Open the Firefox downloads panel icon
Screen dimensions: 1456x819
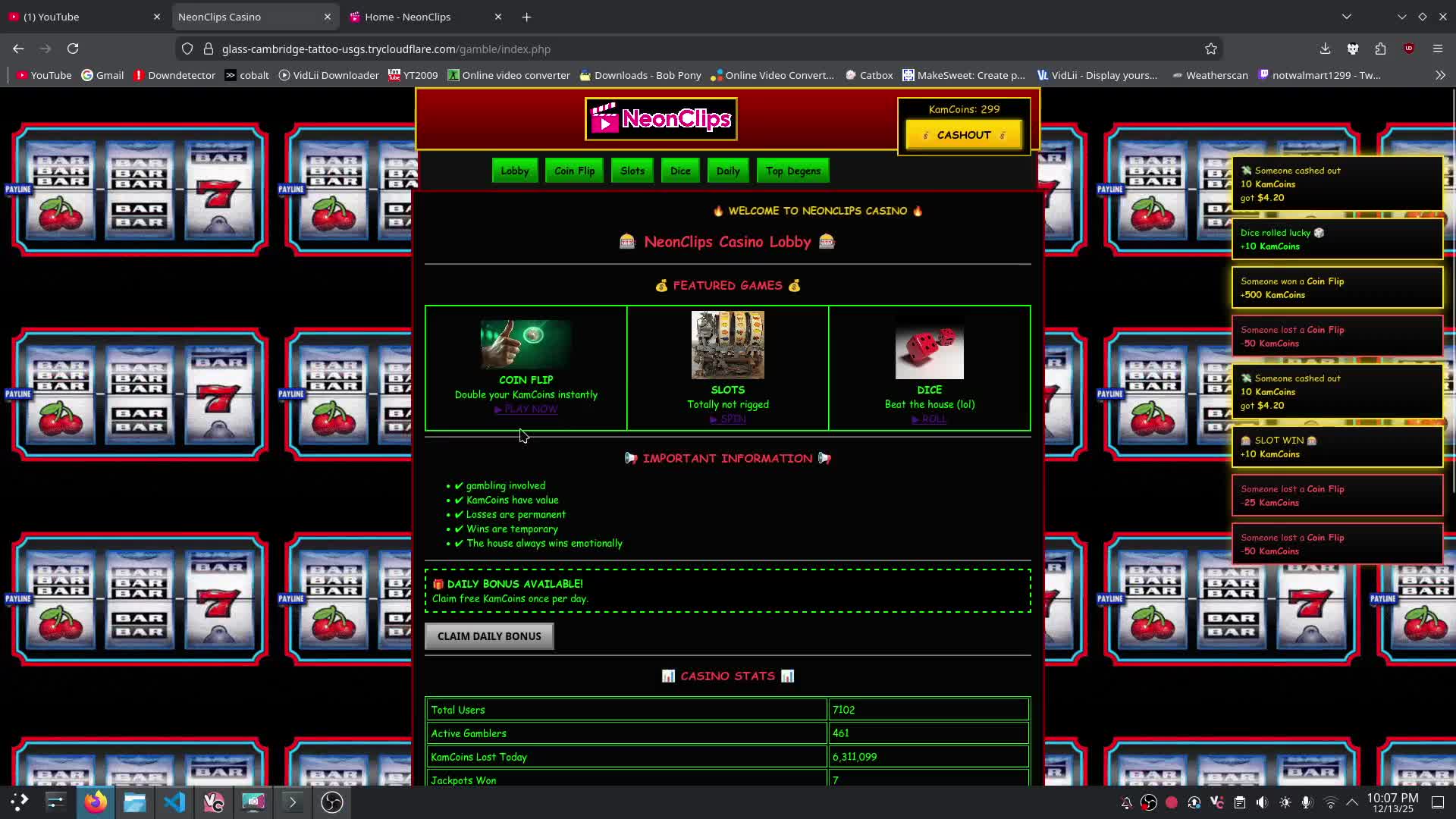click(1325, 49)
